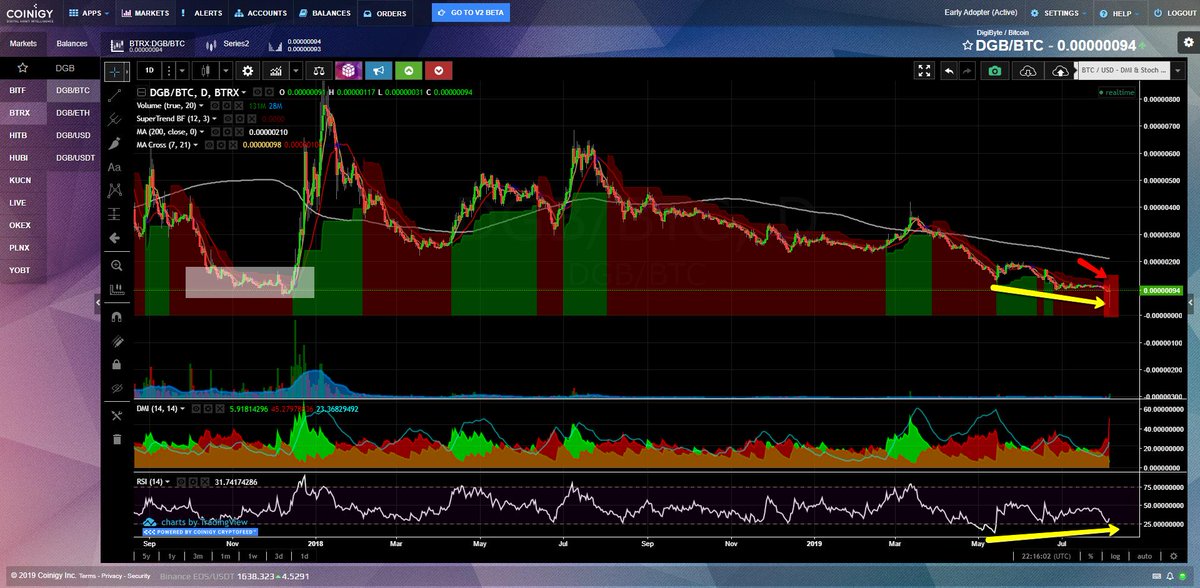Open the APPS dropdown menu
Screen dimensions: 1200x588
[x=90, y=14]
